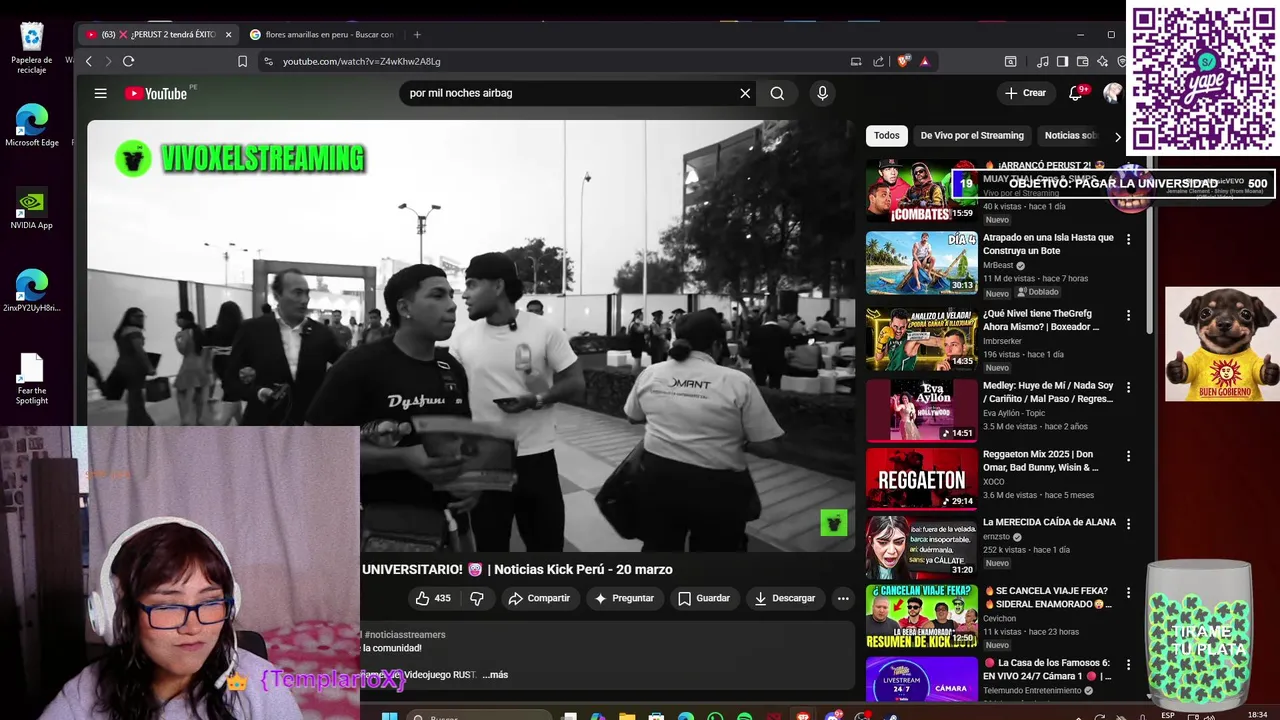Open YouTube notifications bell
This screenshot has height=720, width=1280.
1076,93
